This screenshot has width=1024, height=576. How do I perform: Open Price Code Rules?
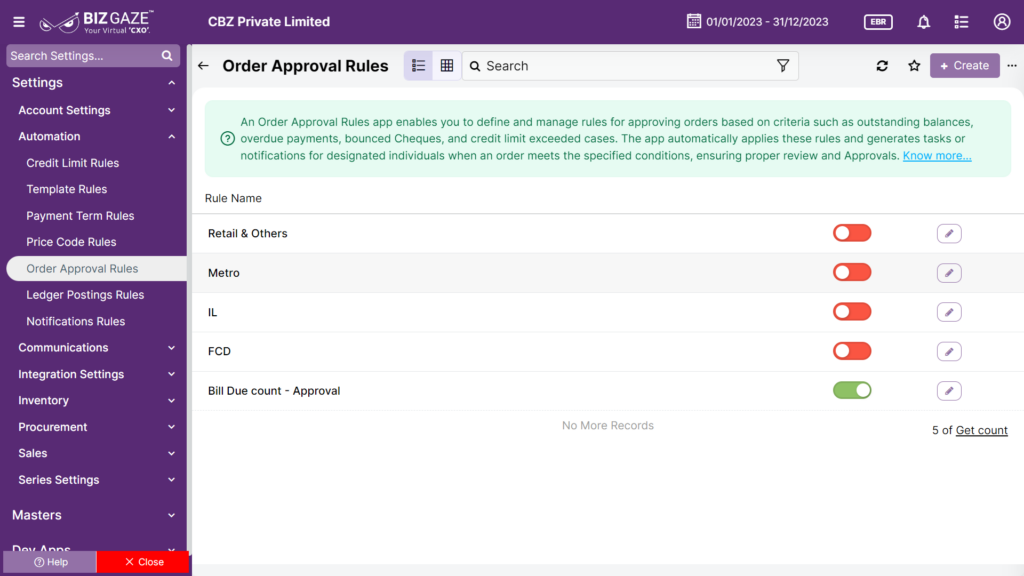[71, 242]
